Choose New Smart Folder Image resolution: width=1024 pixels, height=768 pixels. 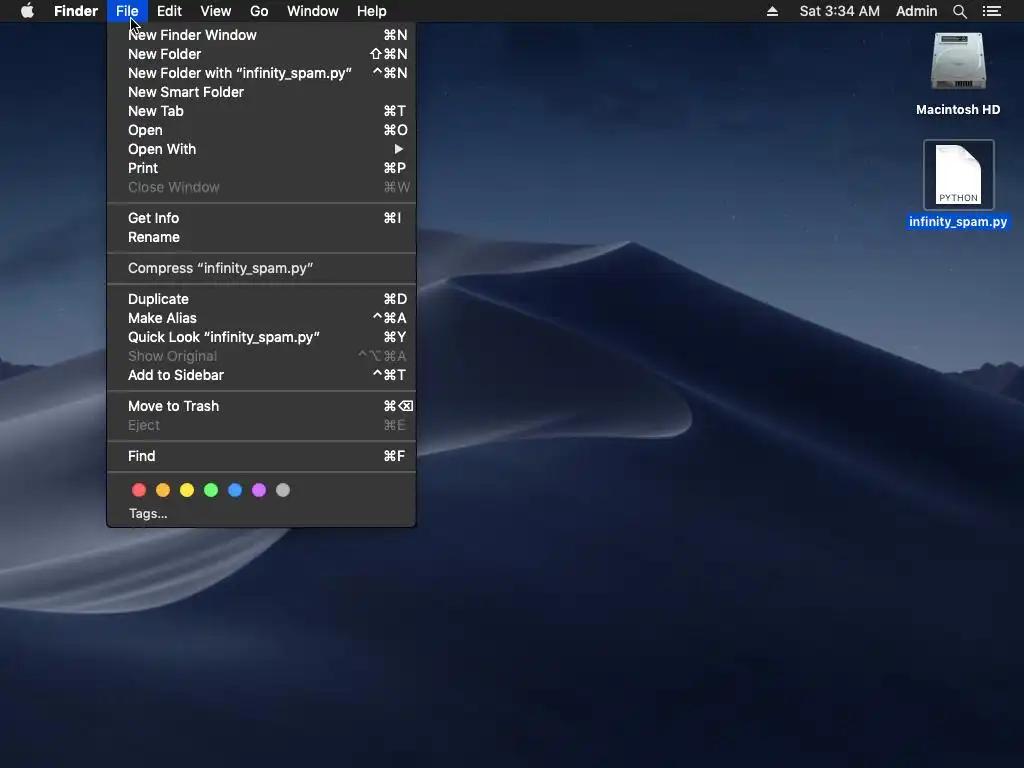261,92
